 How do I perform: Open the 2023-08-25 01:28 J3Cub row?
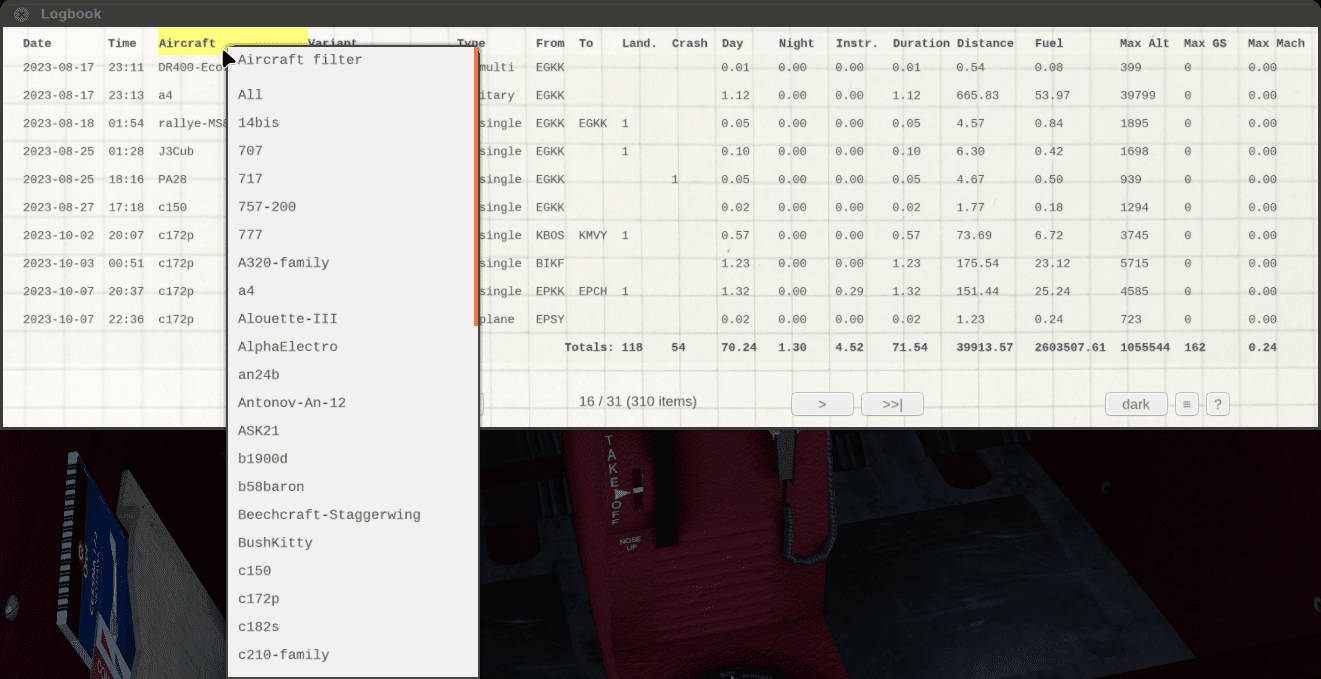[660, 151]
